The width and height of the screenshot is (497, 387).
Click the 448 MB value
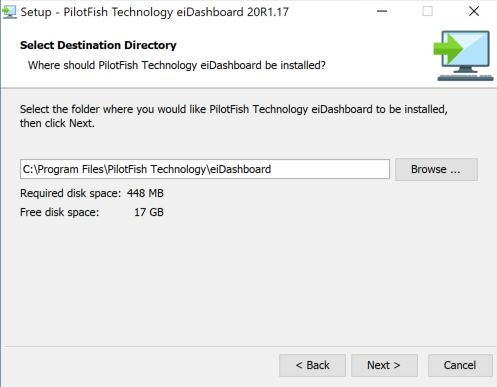pos(145,193)
